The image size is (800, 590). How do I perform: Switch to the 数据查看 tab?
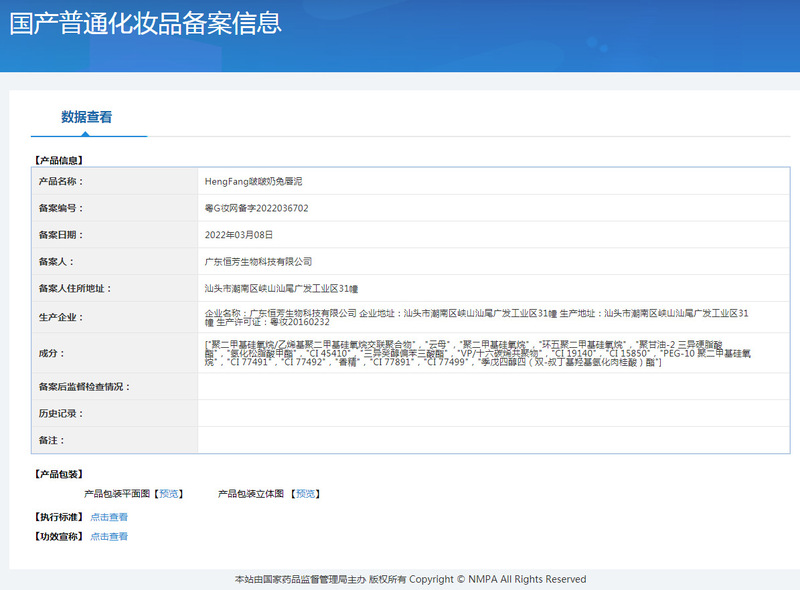87,117
